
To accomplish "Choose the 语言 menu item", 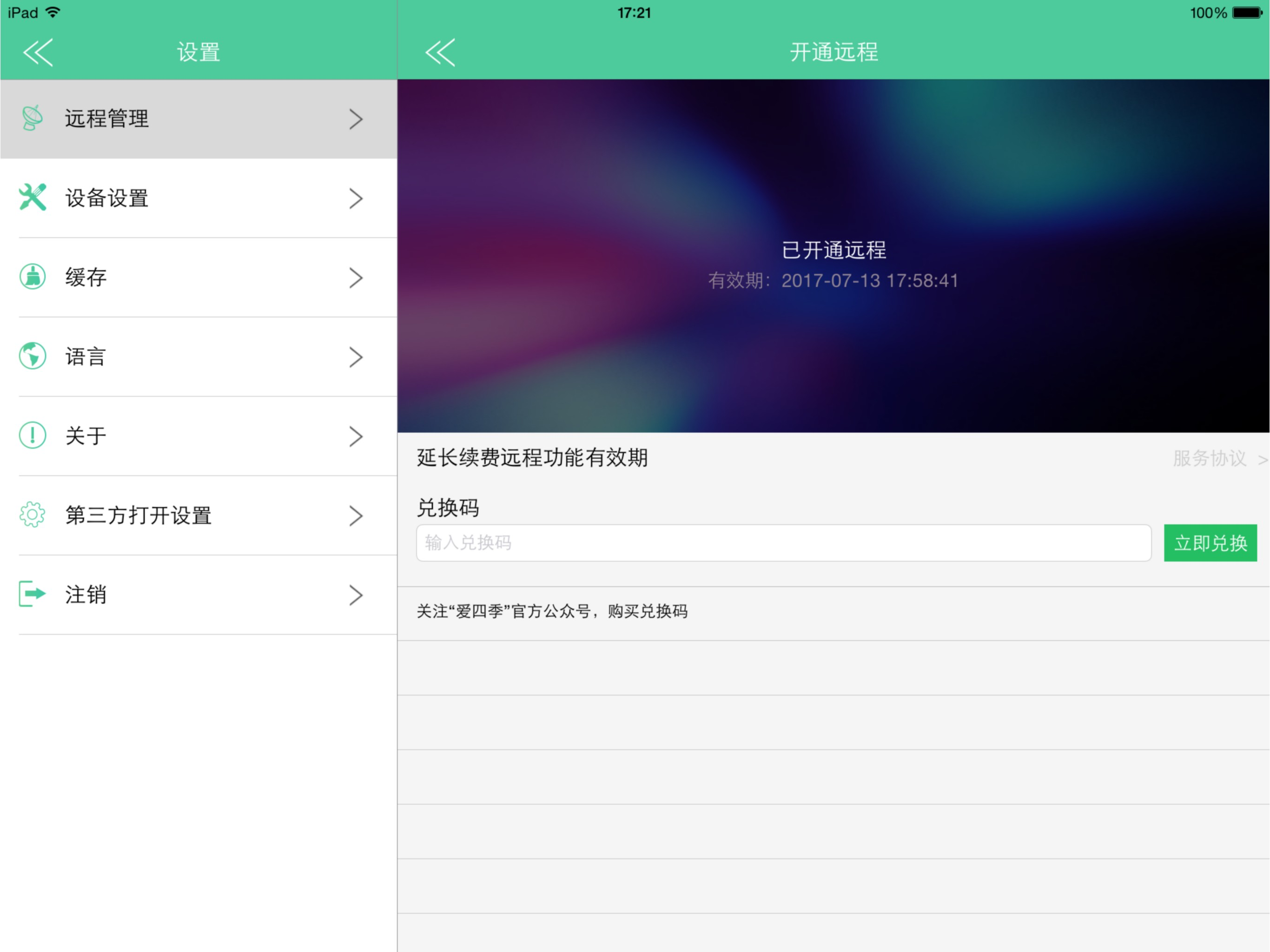I will point(198,357).
